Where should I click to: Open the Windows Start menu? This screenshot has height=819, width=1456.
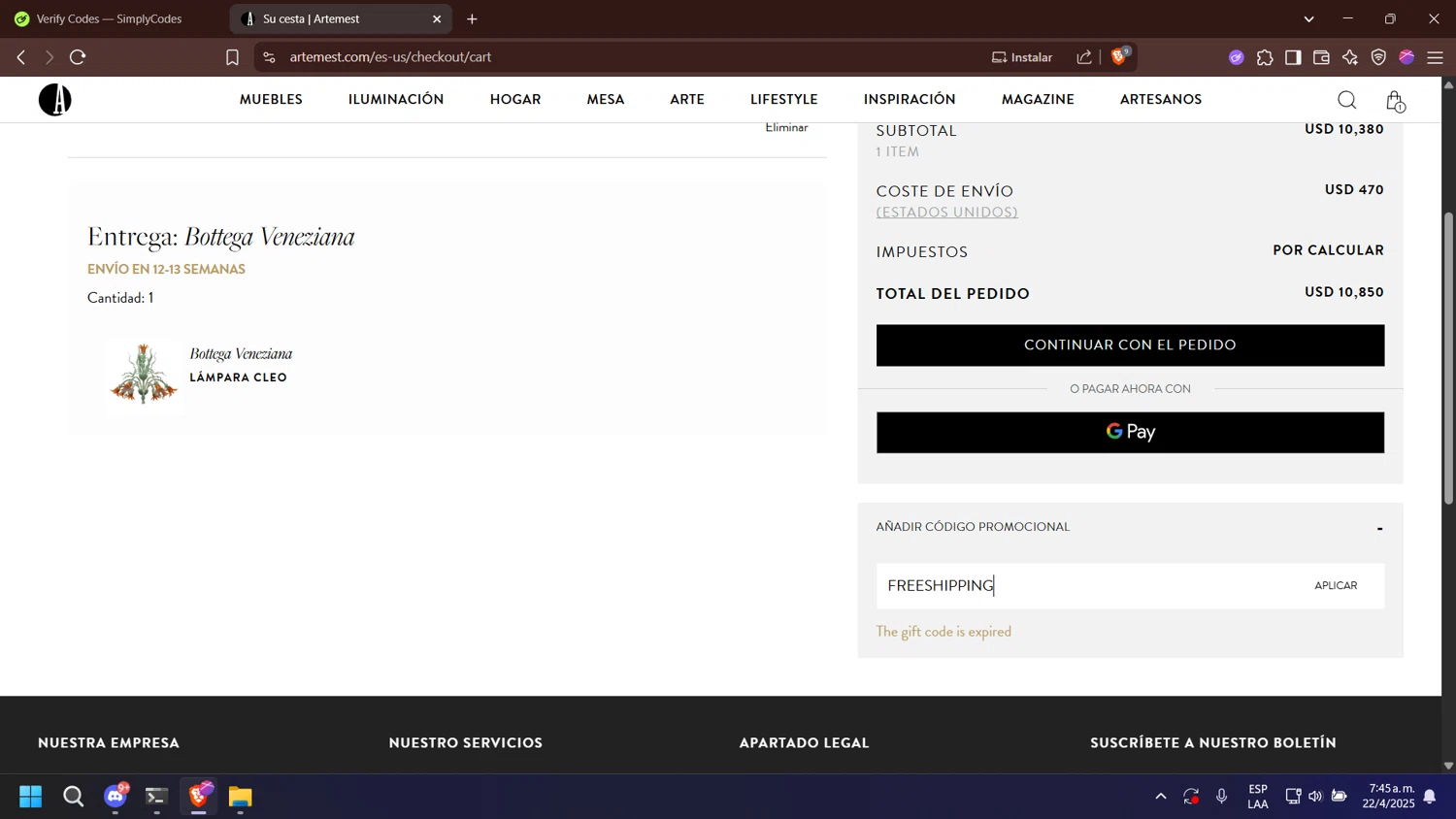(30, 797)
